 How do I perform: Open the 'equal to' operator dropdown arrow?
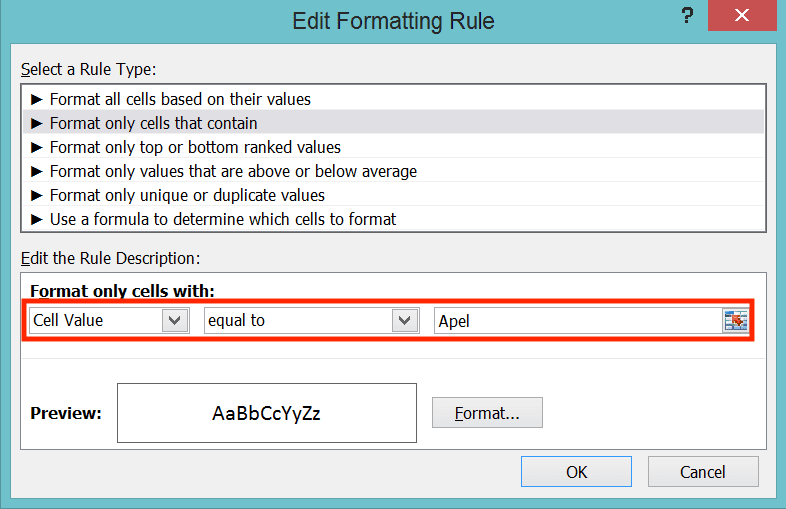(405, 320)
